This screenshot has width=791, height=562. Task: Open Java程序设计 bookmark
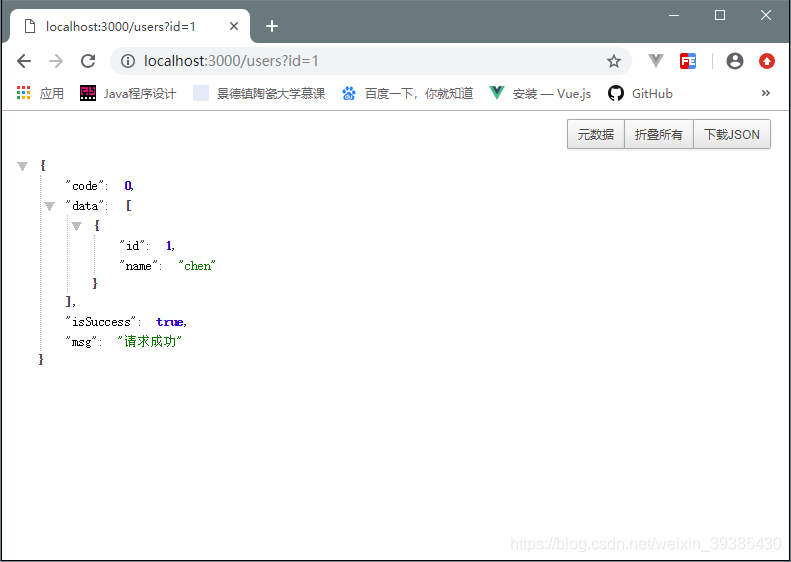click(128, 93)
